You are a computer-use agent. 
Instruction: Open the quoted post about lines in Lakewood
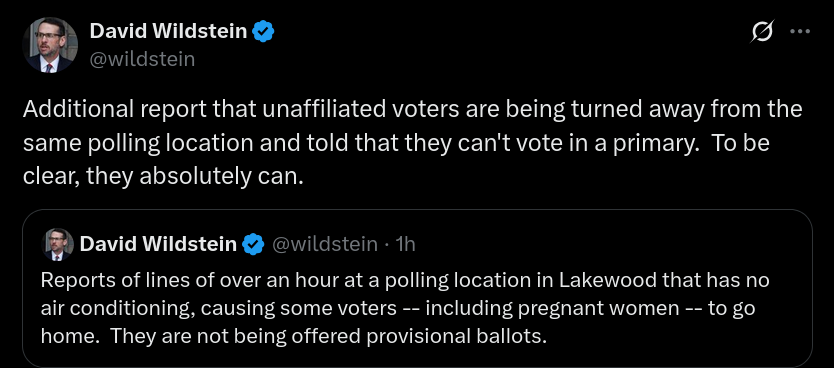coord(417,288)
